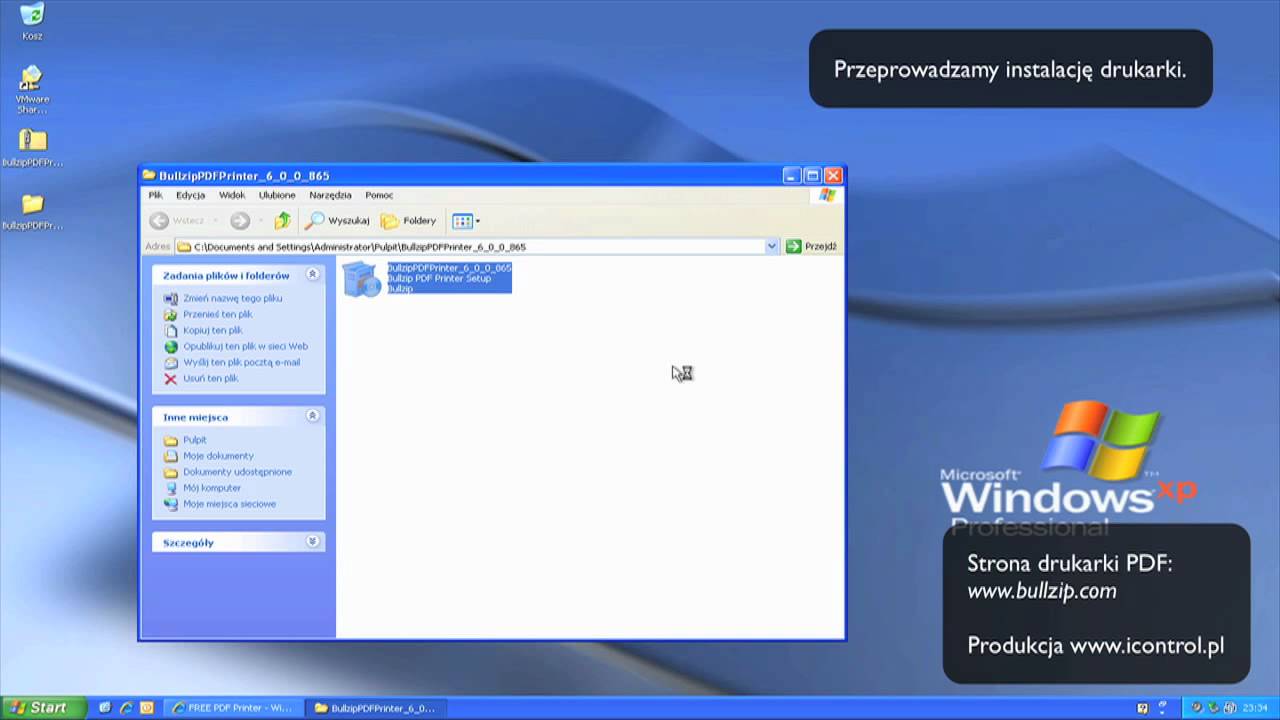Click the Bullzip PDF Printer Setup file icon
The image size is (1280, 720).
[362, 279]
